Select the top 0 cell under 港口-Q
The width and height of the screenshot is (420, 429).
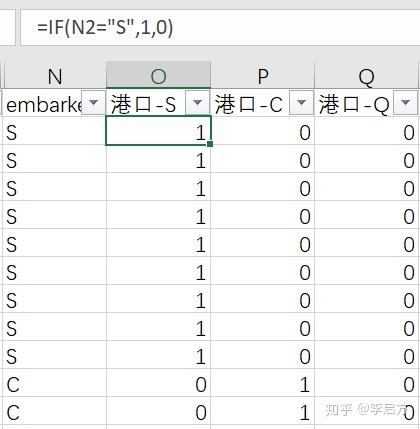click(367, 130)
